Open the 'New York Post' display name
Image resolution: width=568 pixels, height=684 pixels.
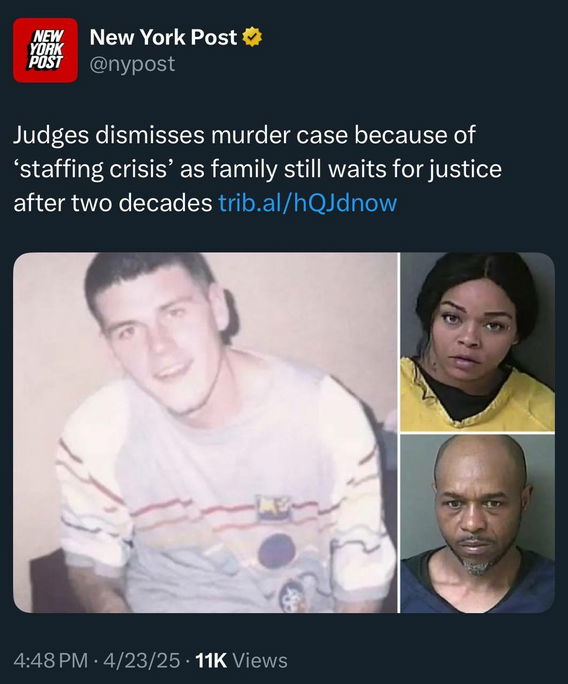164,37
